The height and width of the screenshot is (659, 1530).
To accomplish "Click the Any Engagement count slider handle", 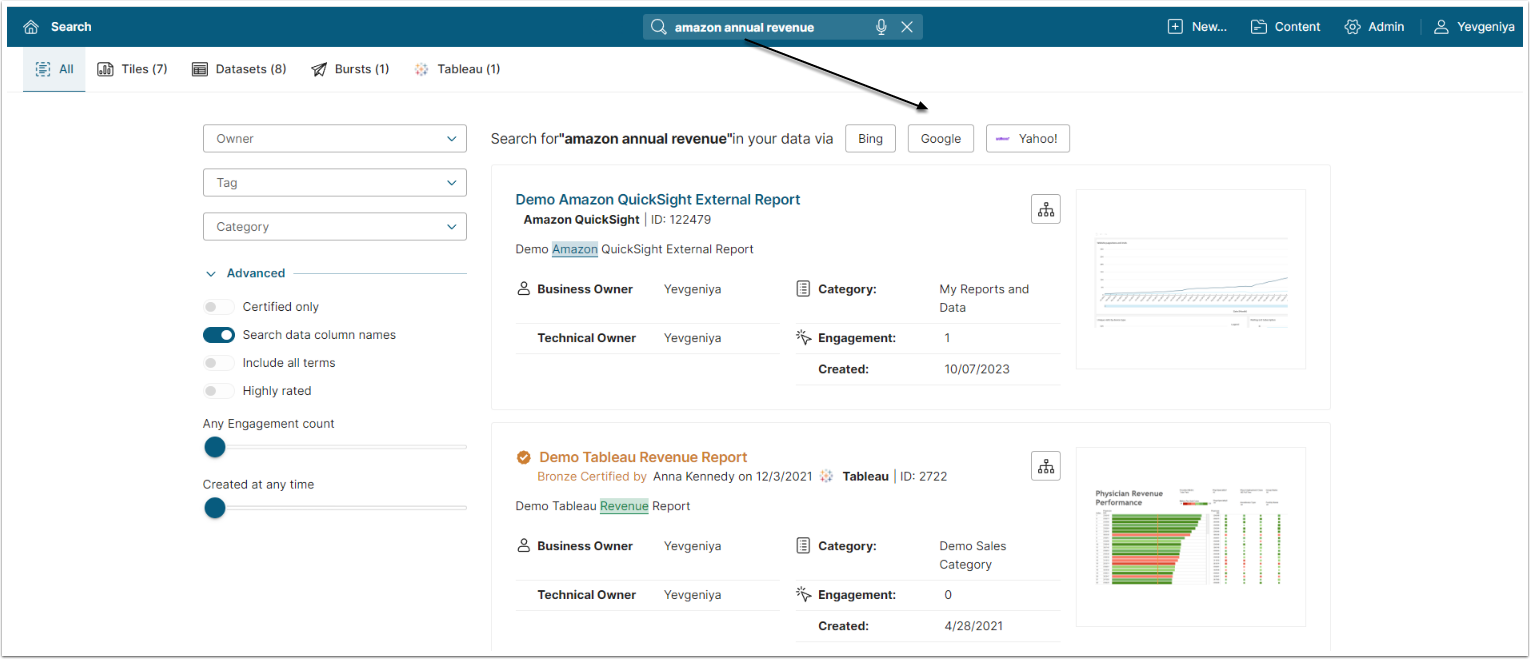I will (x=215, y=447).
